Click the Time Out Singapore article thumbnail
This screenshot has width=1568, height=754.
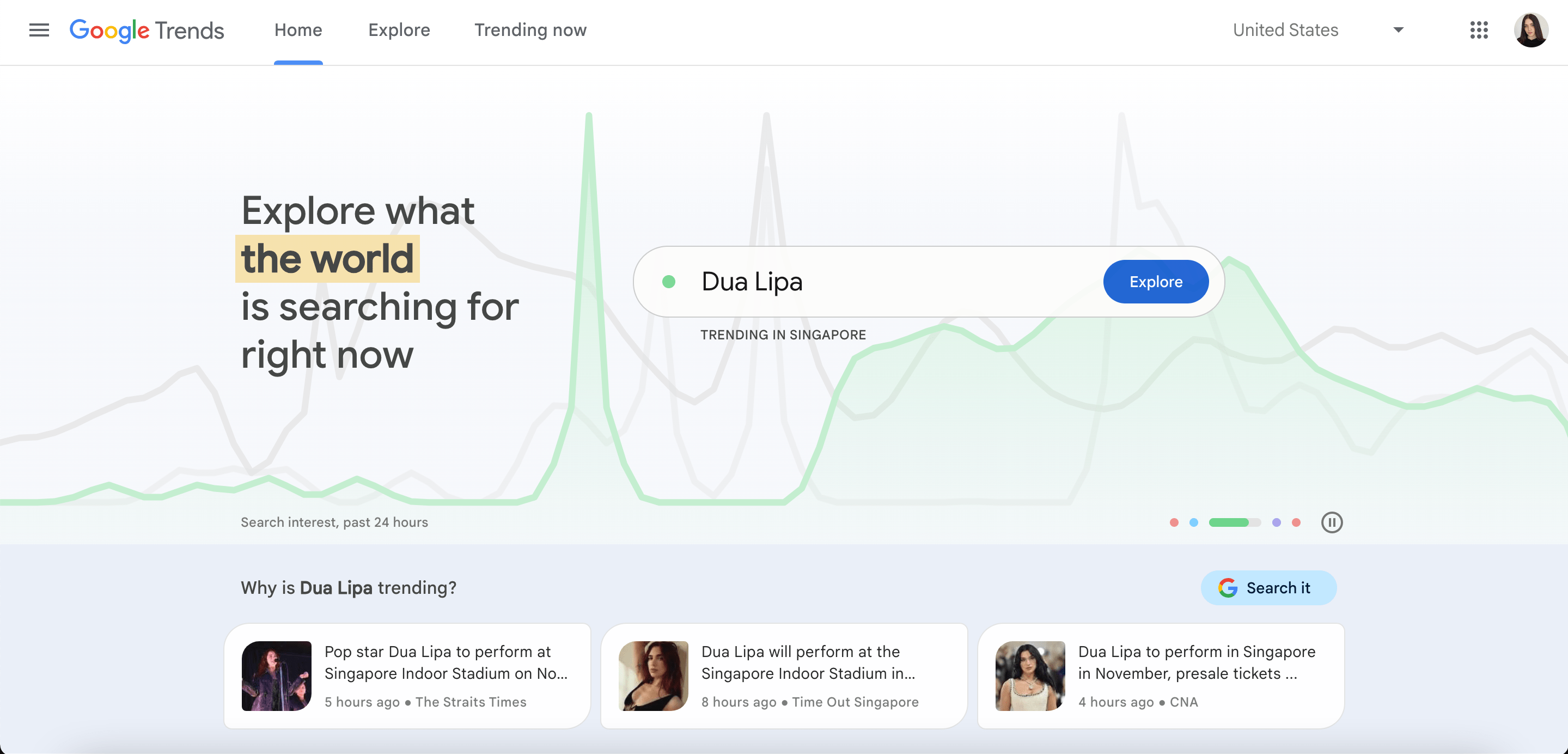[653, 676]
